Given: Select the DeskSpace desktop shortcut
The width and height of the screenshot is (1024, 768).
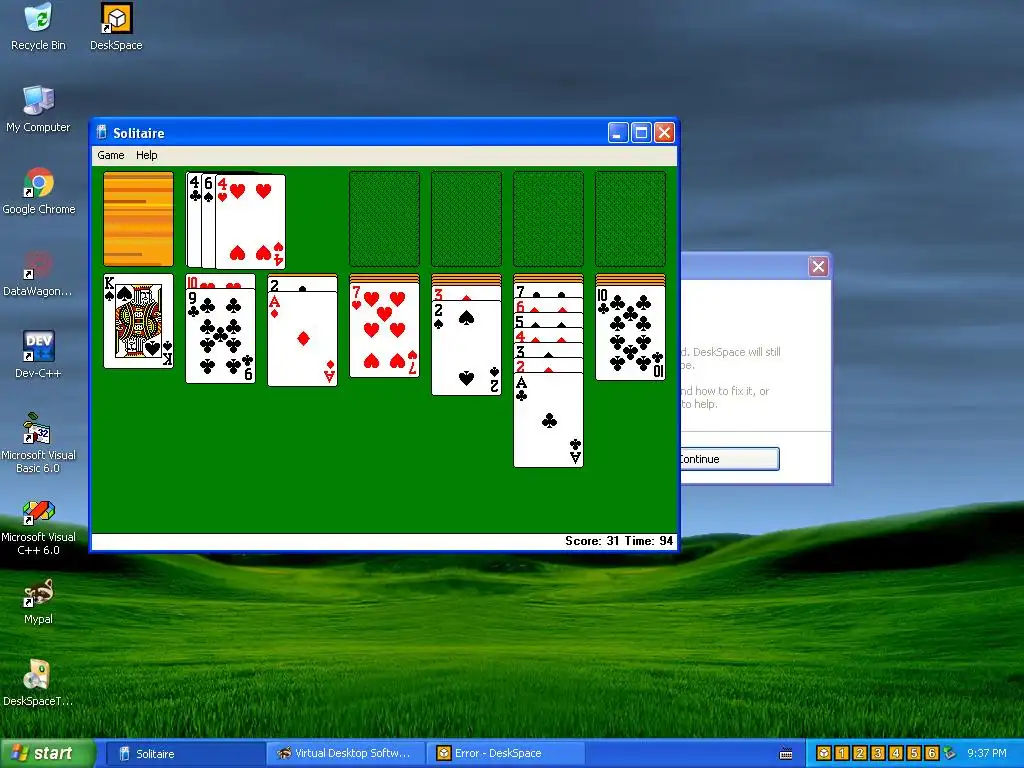Looking at the screenshot, I should click(116, 26).
